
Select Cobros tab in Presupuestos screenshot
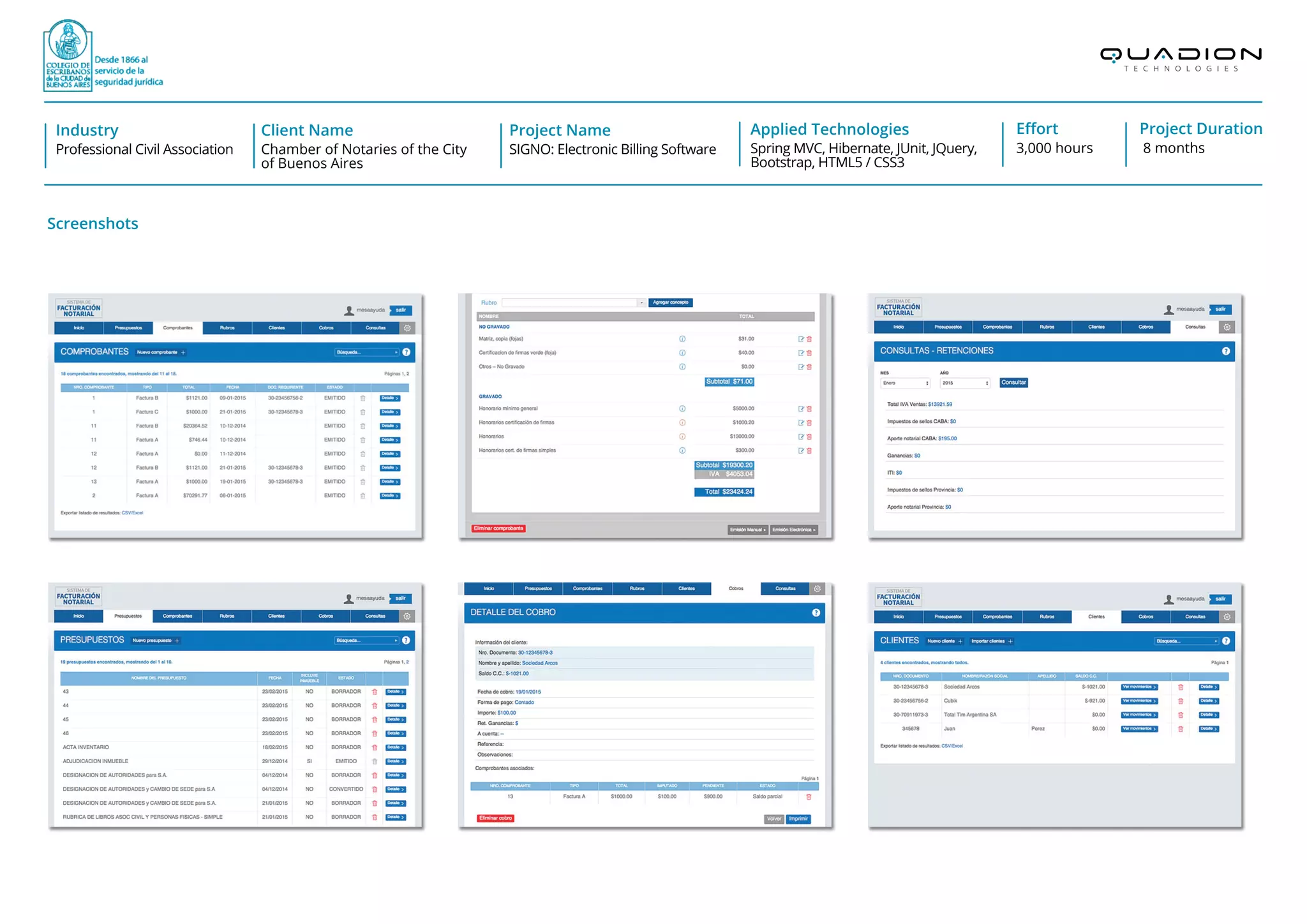click(x=325, y=616)
